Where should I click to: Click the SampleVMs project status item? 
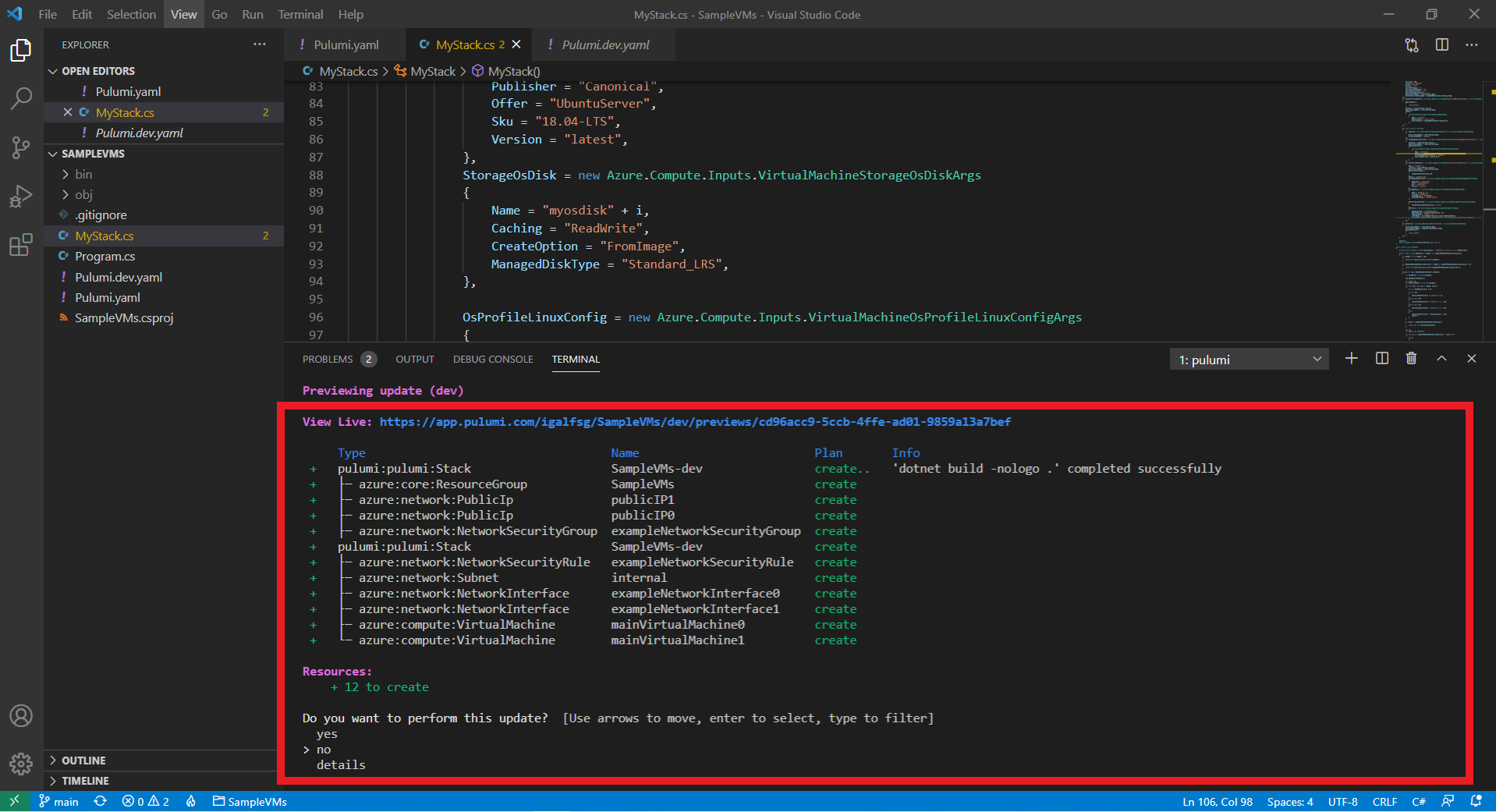pyautogui.click(x=250, y=801)
